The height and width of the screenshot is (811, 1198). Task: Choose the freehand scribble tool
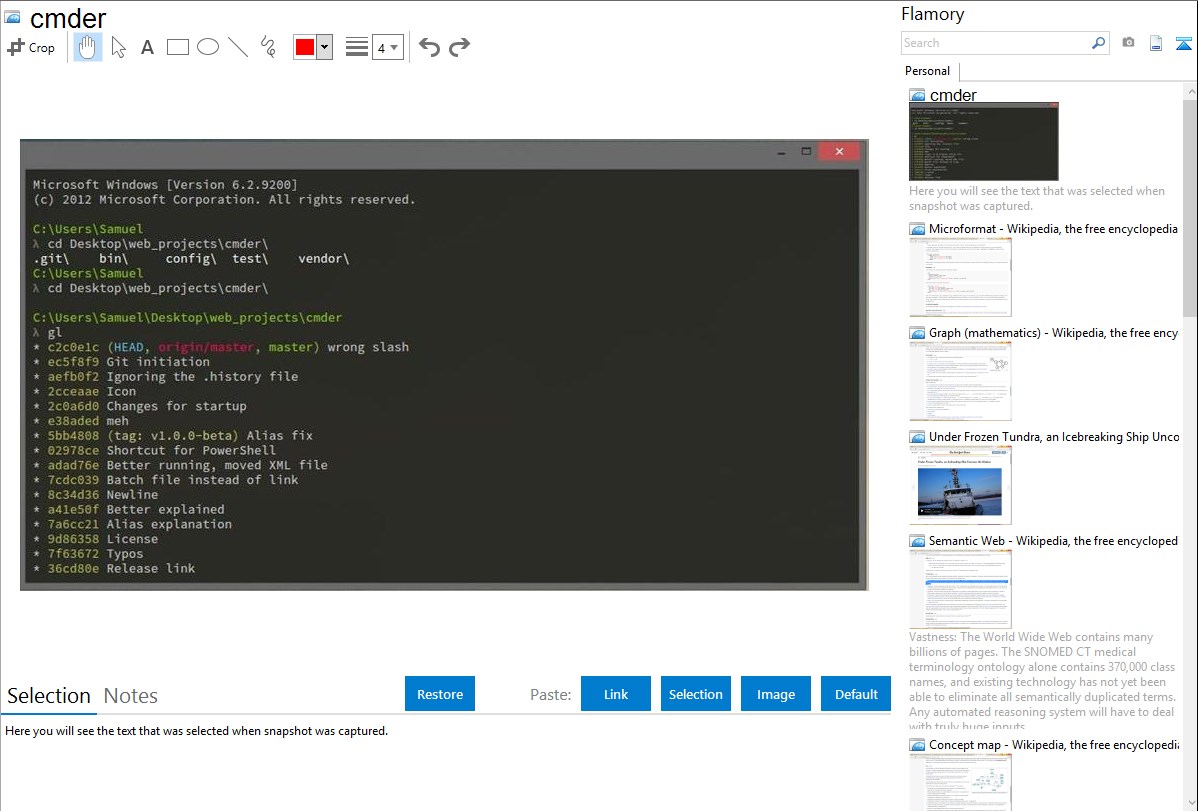pos(268,47)
